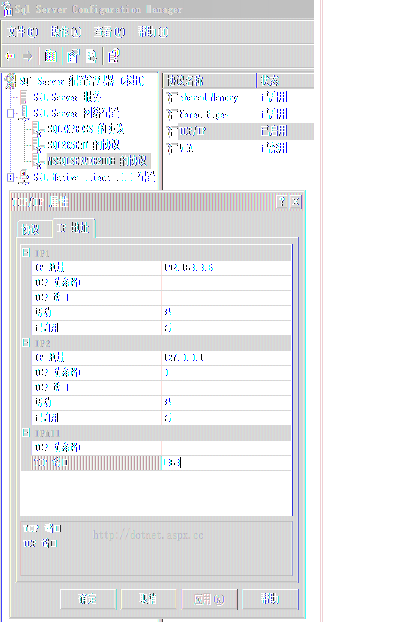Select the SQL Native Client Configuration tree label
Viewport: 419px width, 622px height.
tap(94, 177)
